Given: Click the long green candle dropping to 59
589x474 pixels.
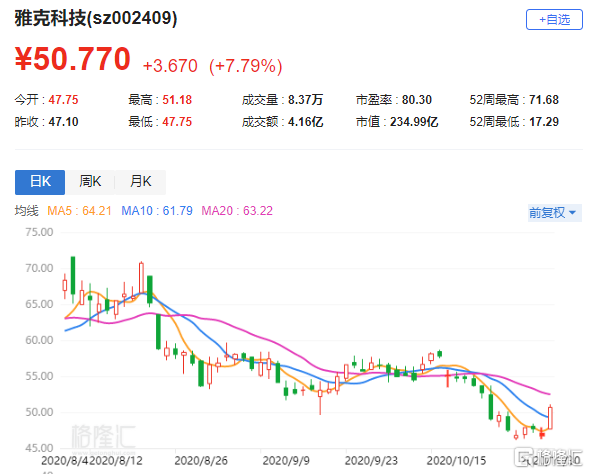Looking at the screenshot, I should [x=158, y=332].
